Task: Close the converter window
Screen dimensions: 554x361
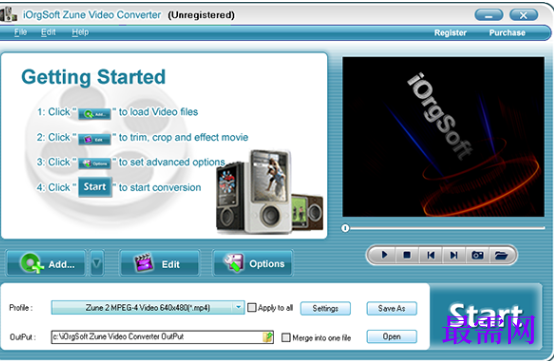Action: (523, 15)
